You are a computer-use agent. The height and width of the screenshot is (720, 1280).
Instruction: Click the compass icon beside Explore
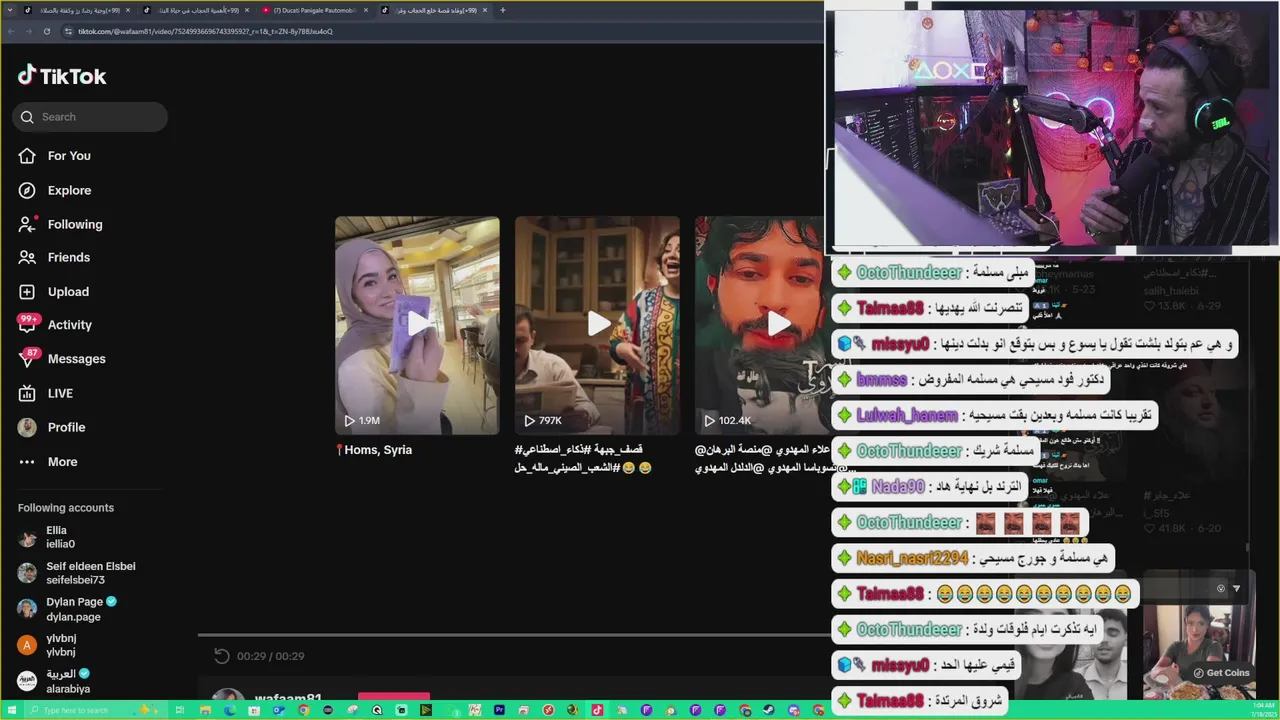tap(27, 190)
